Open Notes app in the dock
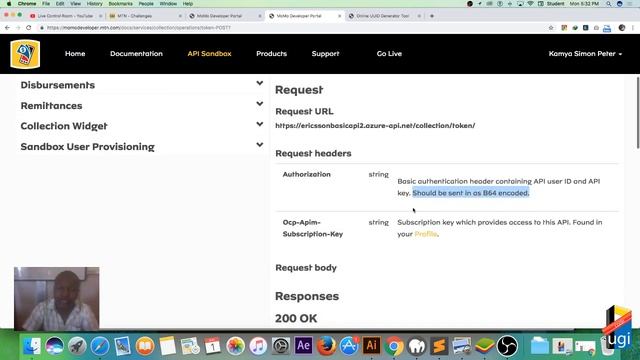This screenshot has height=360, width=640. 167,346
